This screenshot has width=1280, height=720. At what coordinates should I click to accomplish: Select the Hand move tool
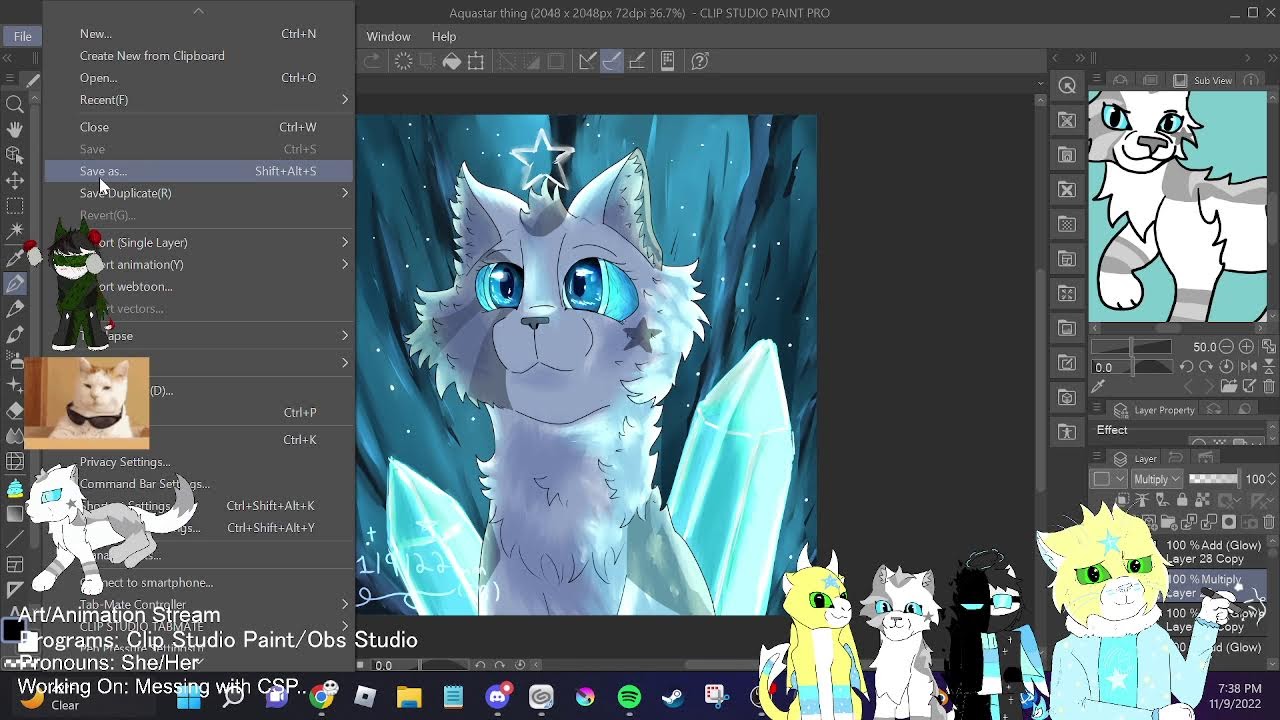tap(15, 129)
